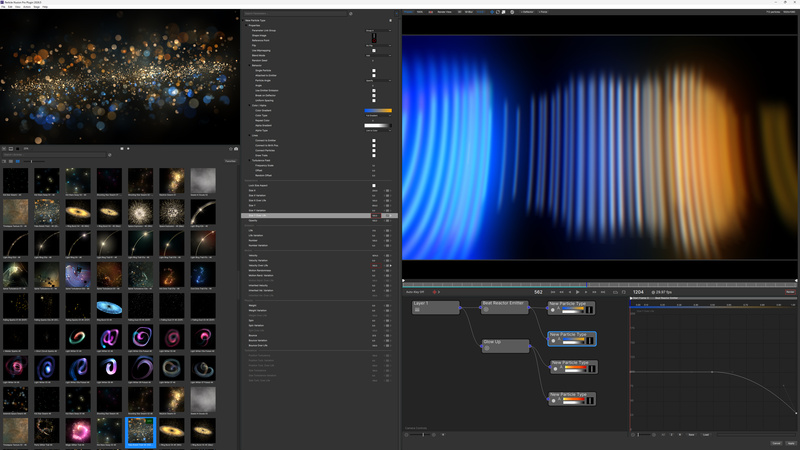Click the + Deflector button
800x450 pixels.
(527, 12)
